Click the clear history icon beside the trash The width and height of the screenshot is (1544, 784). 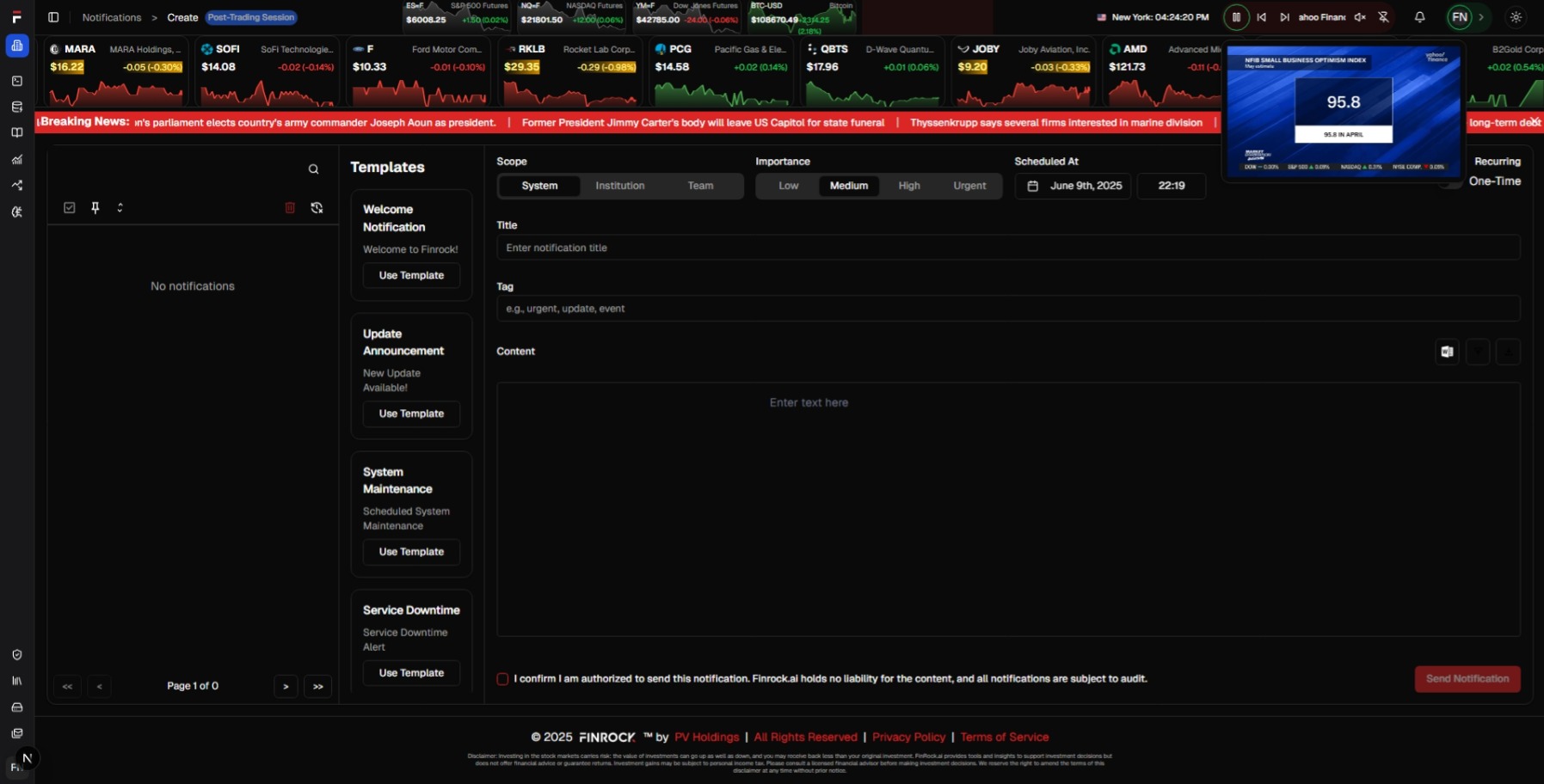point(317,207)
